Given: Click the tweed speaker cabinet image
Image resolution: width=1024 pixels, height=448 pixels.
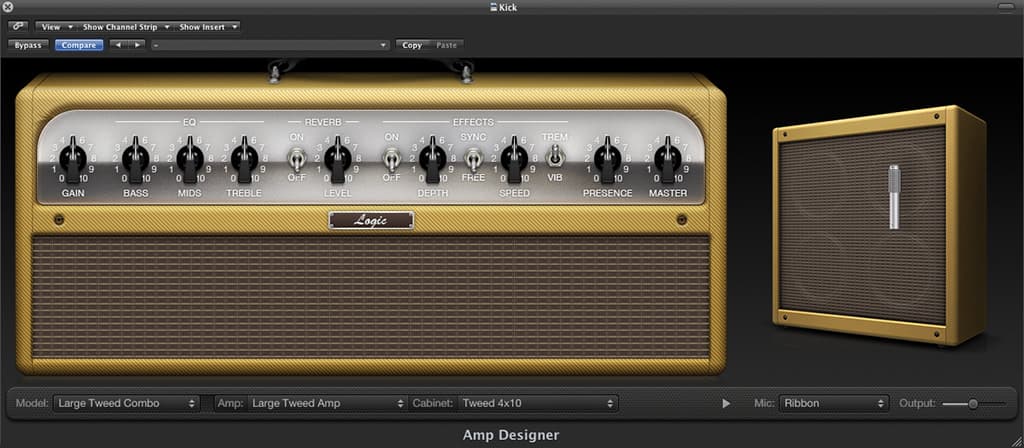Looking at the screenshot, I should [x=878, y=225].
